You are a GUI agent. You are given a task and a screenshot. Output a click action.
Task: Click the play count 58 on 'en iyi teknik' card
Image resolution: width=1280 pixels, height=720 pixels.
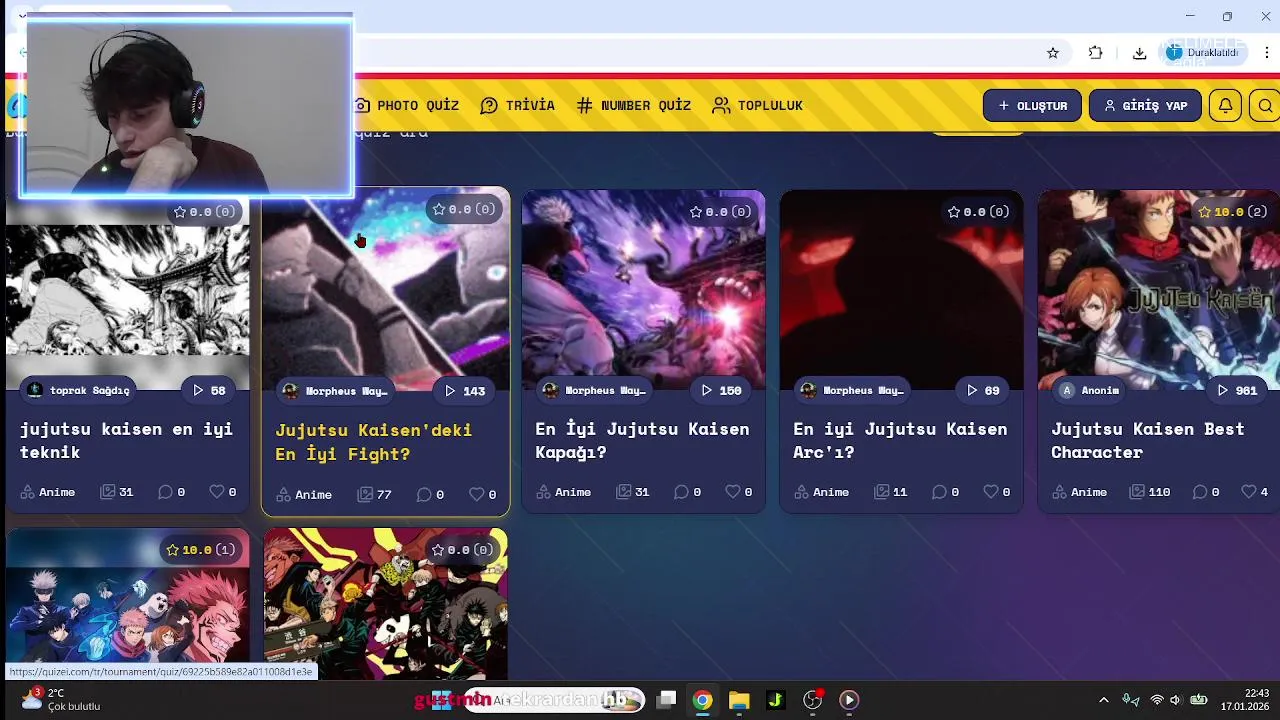pyautogui.click(x=208, y=390)
